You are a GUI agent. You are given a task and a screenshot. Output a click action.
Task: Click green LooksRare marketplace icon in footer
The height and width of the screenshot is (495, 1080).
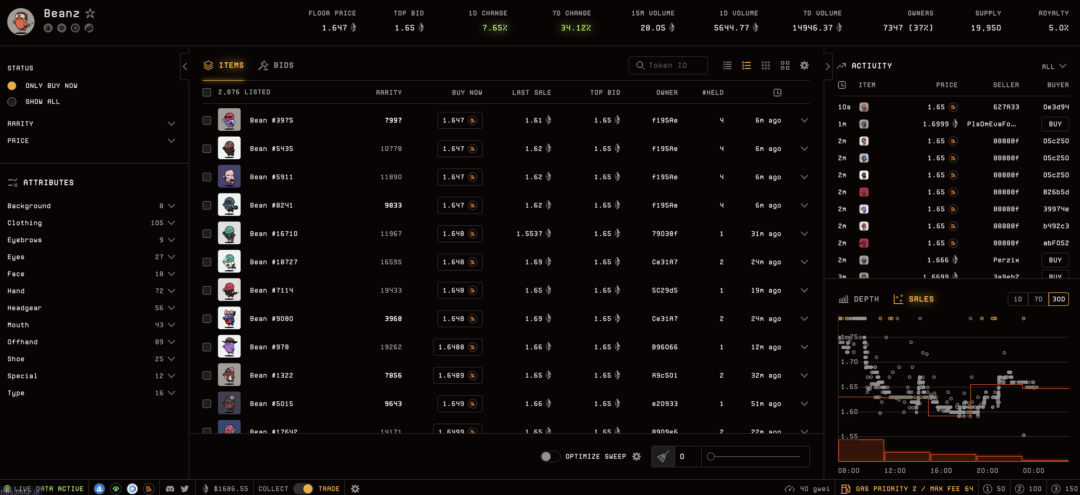point(116,488)
